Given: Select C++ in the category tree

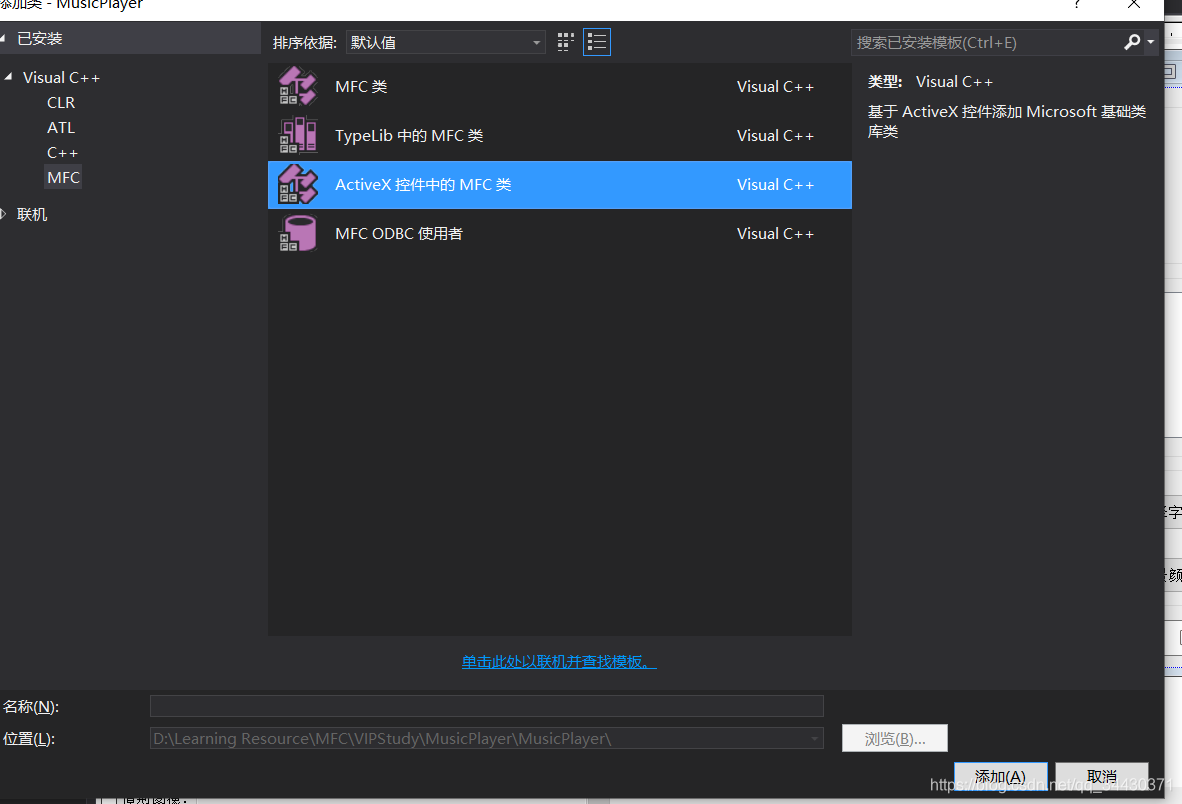Looking at the screenshot, I should point(62,152).
